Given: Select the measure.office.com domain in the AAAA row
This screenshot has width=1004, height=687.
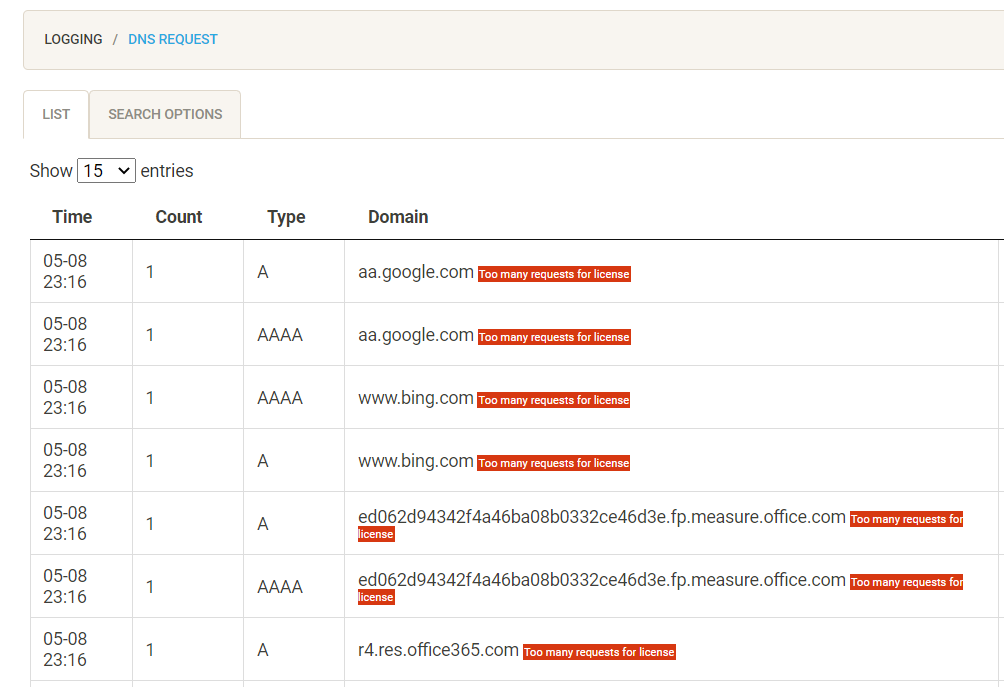Looking at the screenshot, I should 601,580.
